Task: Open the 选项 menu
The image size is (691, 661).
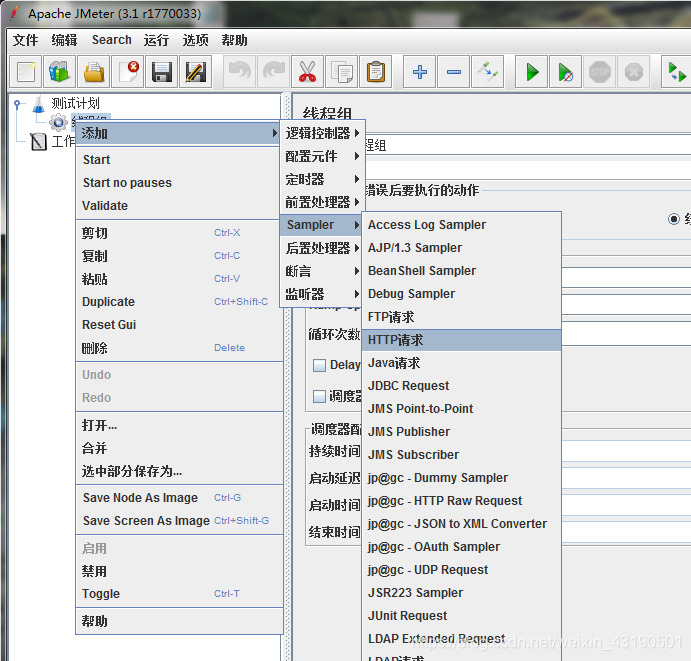Action: point(196,40)
